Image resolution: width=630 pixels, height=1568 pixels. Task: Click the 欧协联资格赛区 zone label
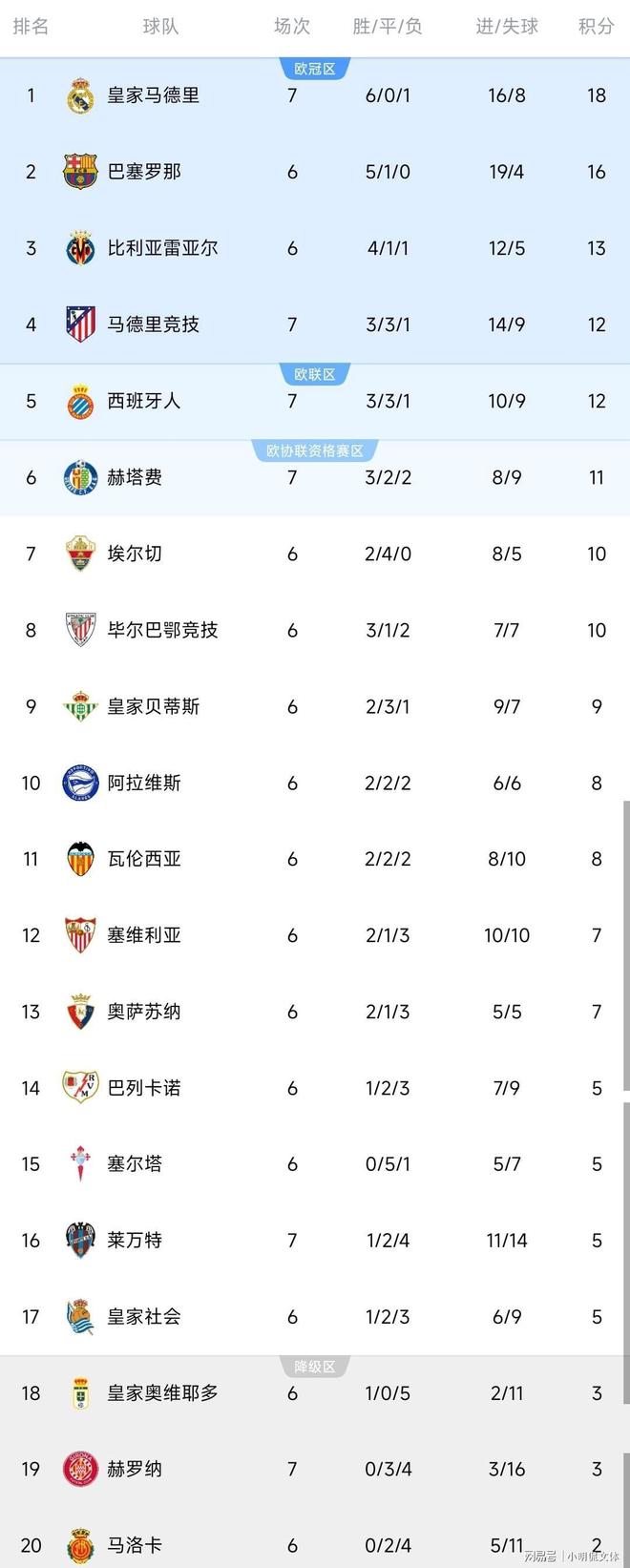tap(315, 450)
